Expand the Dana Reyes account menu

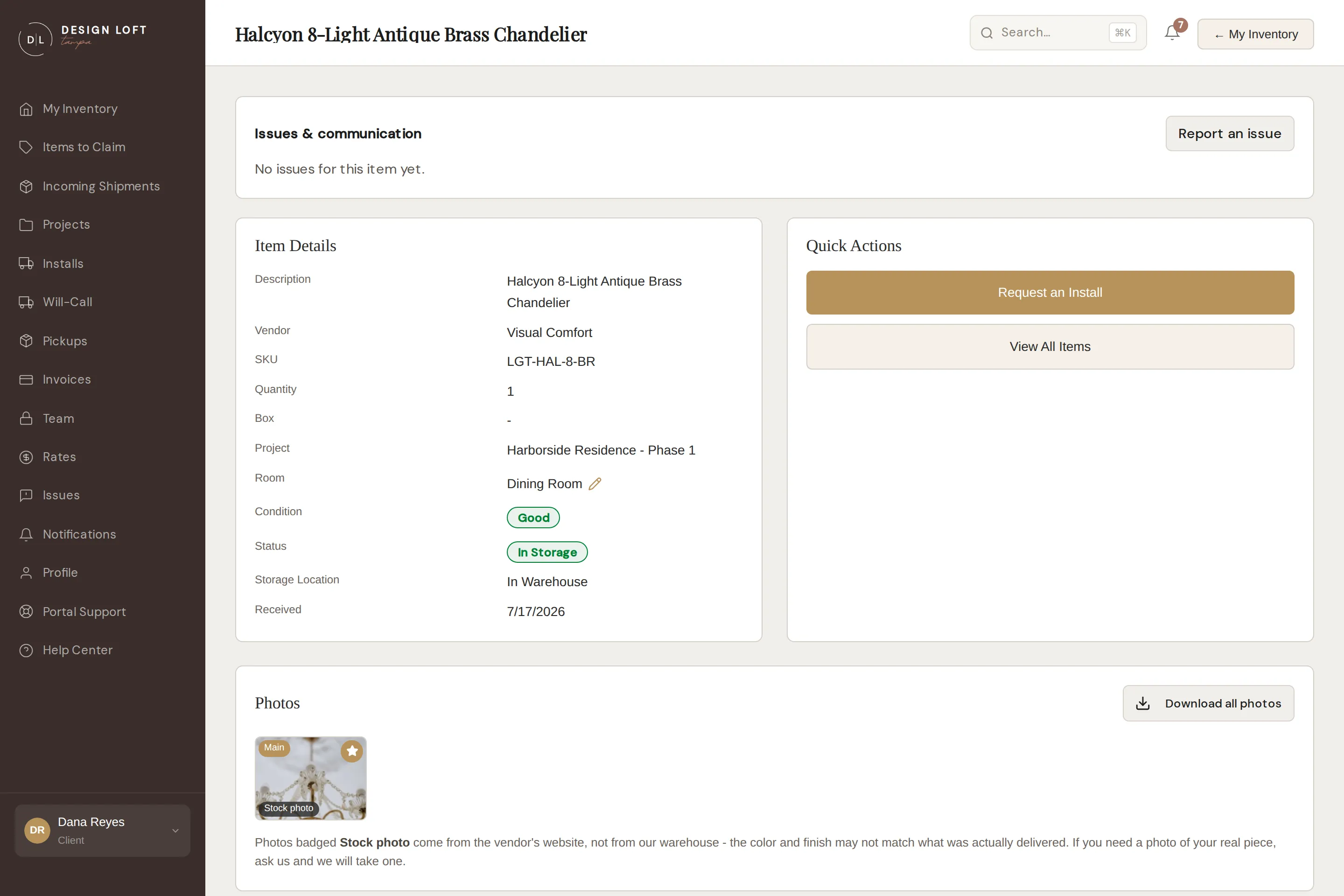tap(102, 830)
